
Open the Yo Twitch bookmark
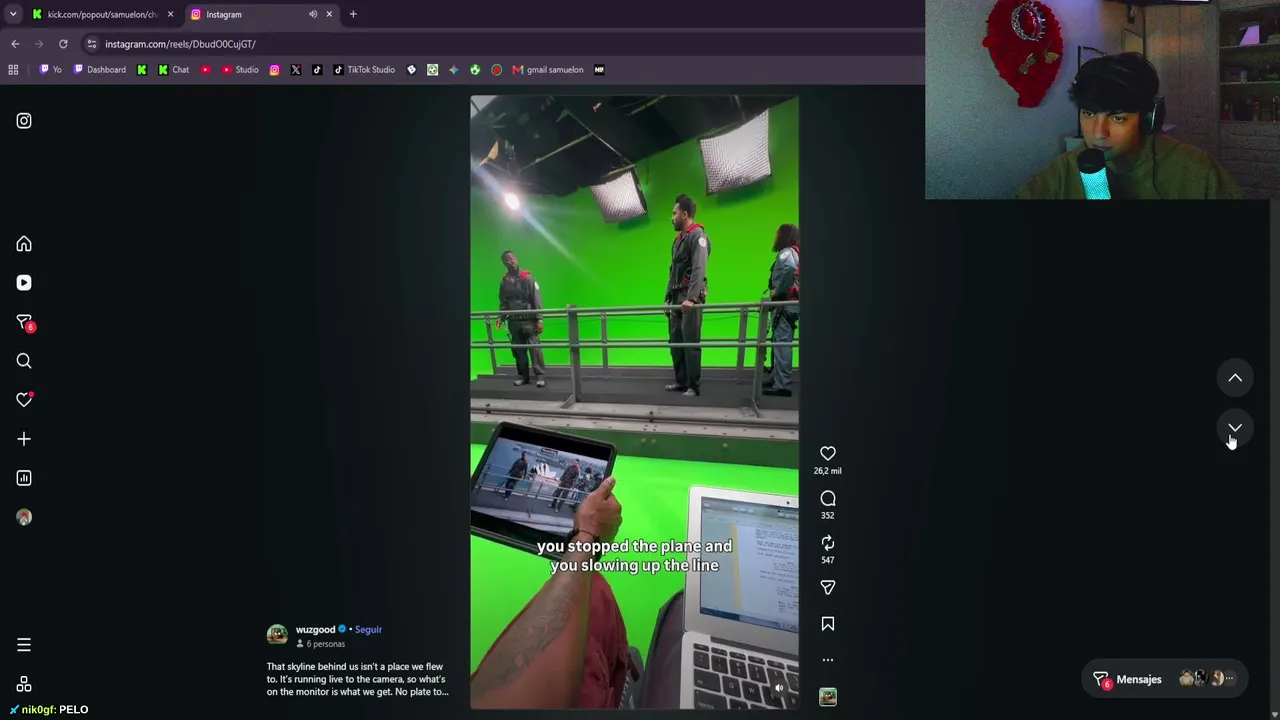pyautogui.click(x=50, y=70)
